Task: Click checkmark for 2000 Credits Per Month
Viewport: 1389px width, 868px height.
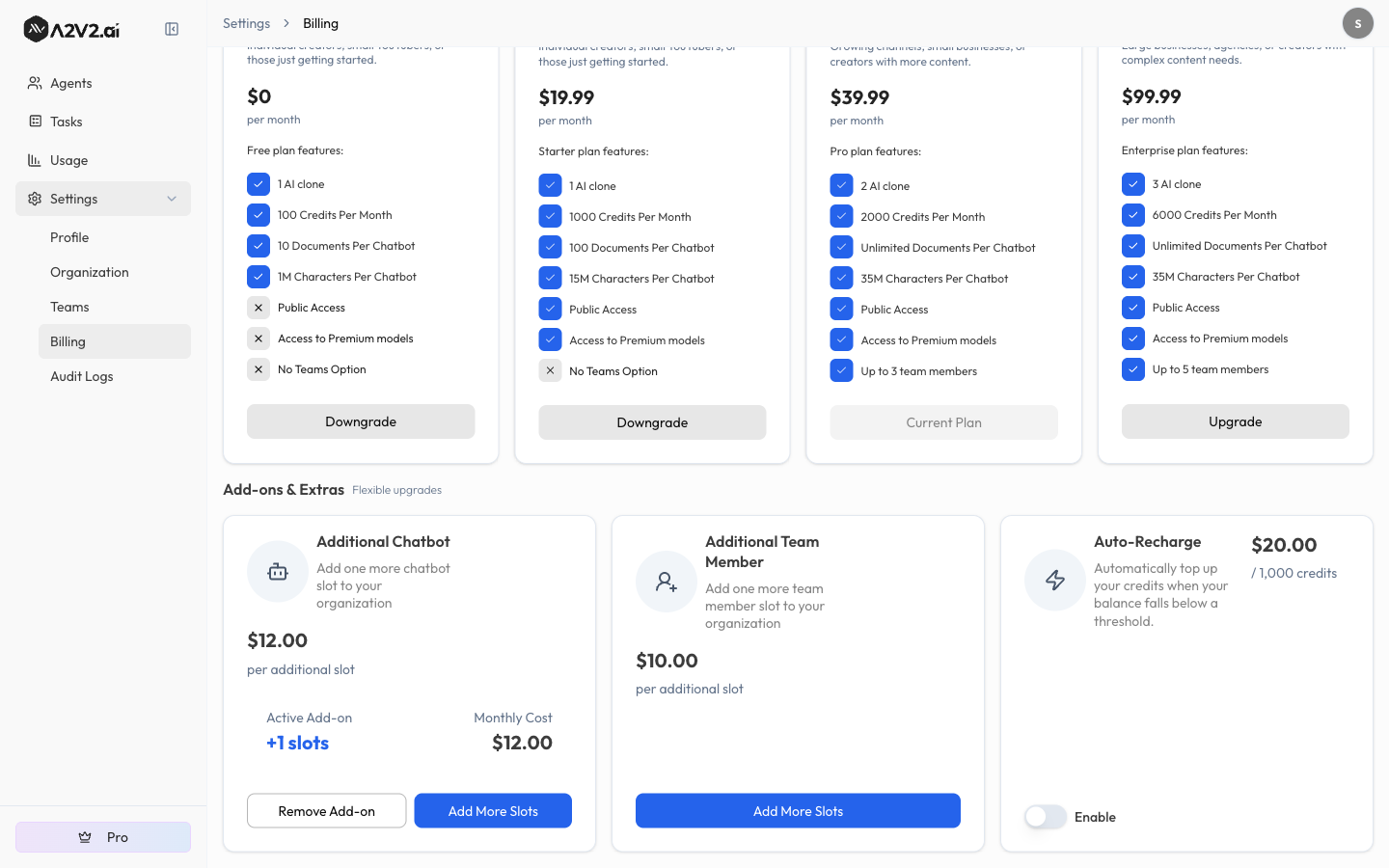Action: [x=841, y=217]
